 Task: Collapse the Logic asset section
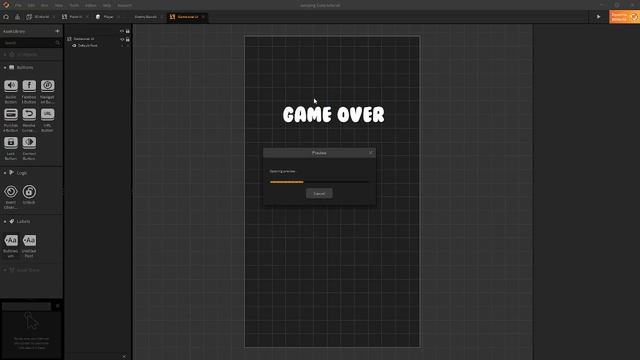pos(5,173)
